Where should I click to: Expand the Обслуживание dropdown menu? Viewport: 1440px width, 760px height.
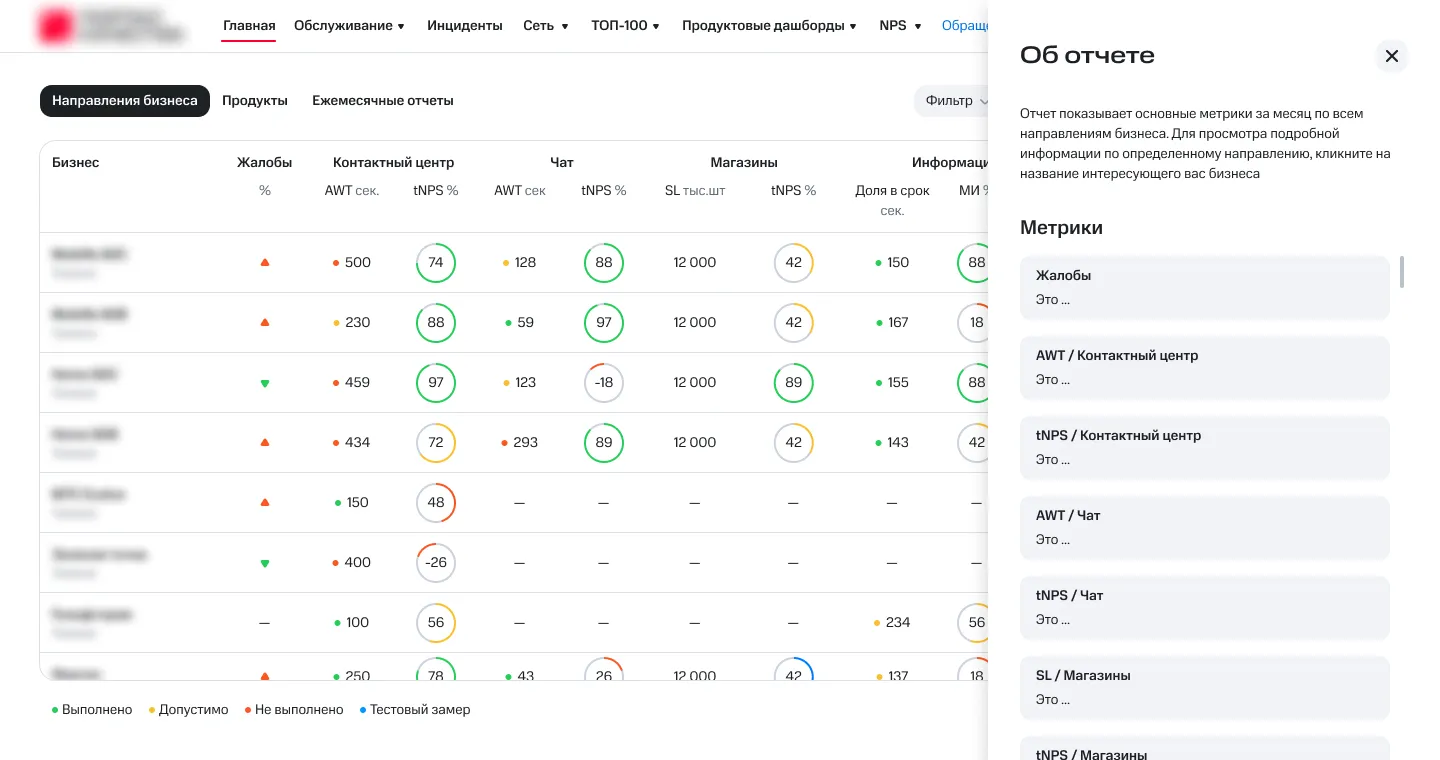coord(349,26)
